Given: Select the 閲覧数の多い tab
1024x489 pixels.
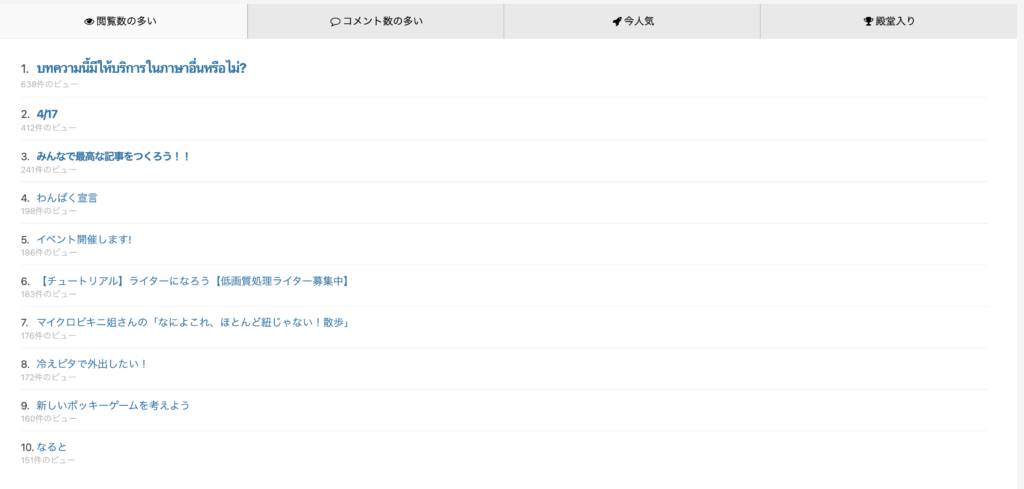Looking at the screenshot, I should click(x=127, y=21).
